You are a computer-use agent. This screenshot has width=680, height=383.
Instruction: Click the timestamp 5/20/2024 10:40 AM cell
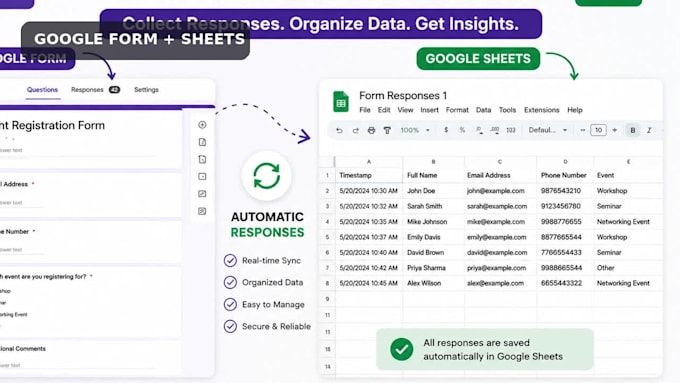tap(369, 252)
